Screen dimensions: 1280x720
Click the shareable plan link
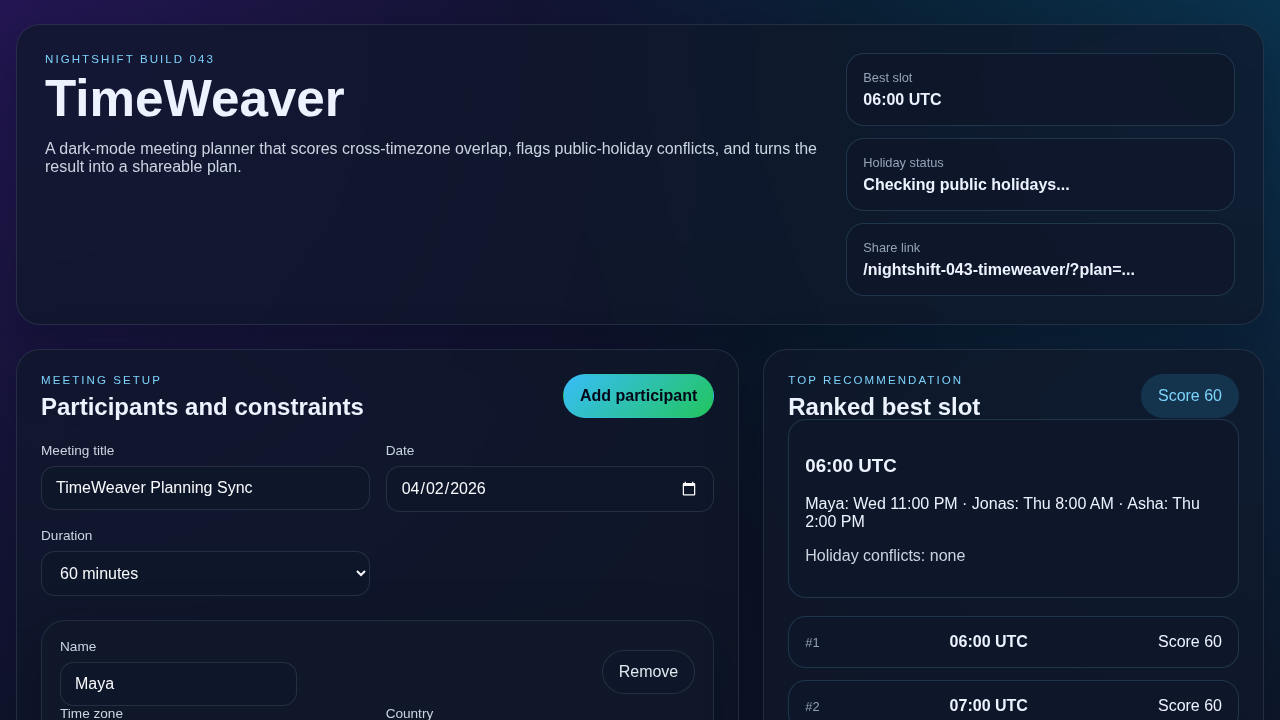[999, 270]
